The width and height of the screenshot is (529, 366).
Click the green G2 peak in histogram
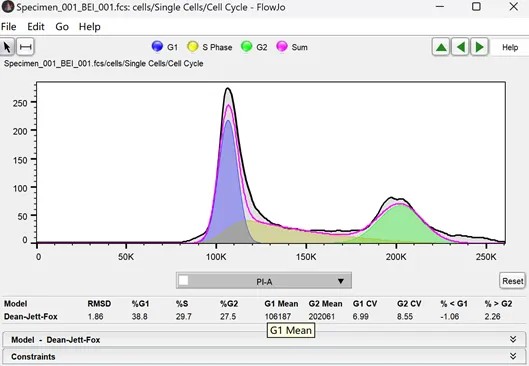pos(400,226)
